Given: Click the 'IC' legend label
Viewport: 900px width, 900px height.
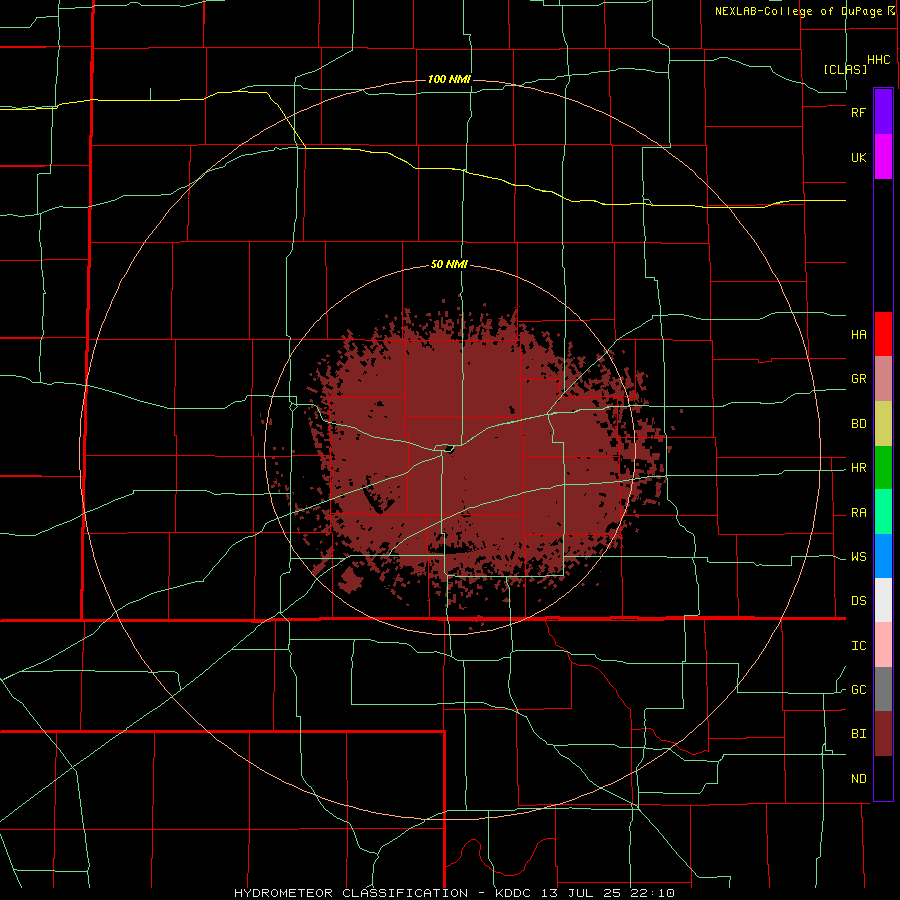Looking at the screenshot, I should [x=858, y=645].
